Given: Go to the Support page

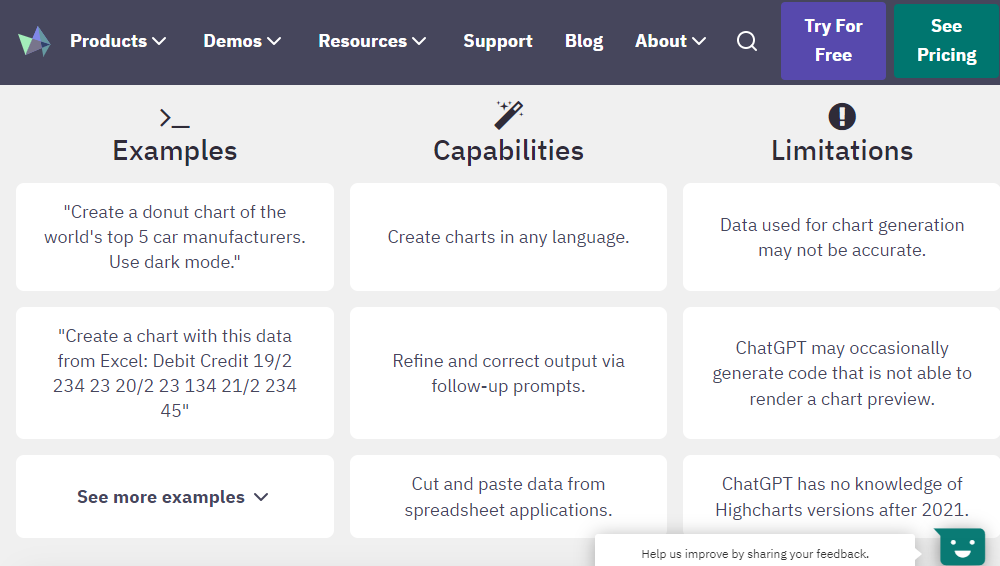Looking at the screenshot, I should tap(498, 41).
